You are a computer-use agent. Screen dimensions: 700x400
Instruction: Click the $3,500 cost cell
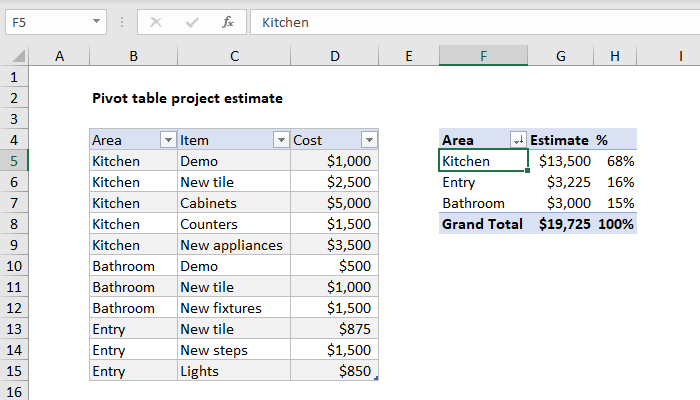tap(334, 245)
